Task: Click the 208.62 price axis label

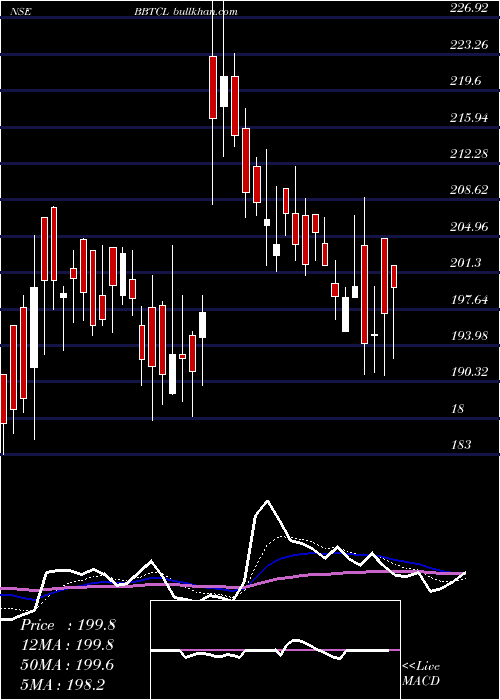Action: (x=469, y=190)
